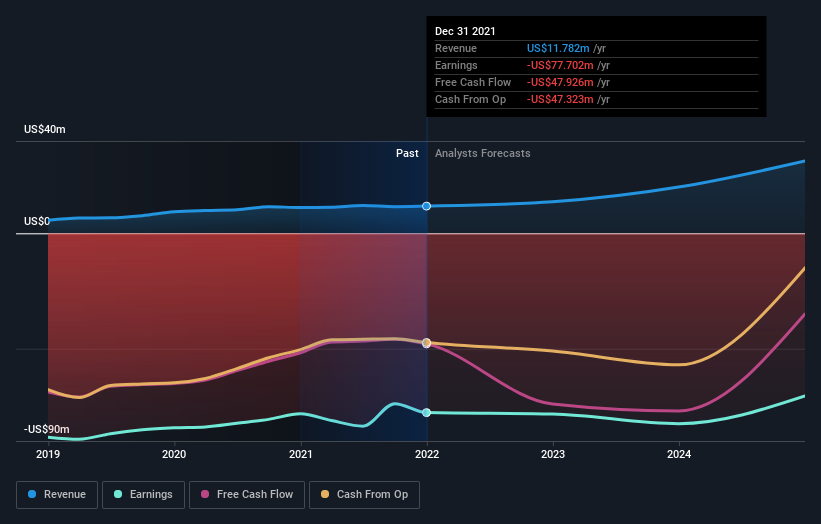The height and width of the screenshot is (524, 821).
Task: Click the -US$90m y-axis label
Action: click(47, 429)
